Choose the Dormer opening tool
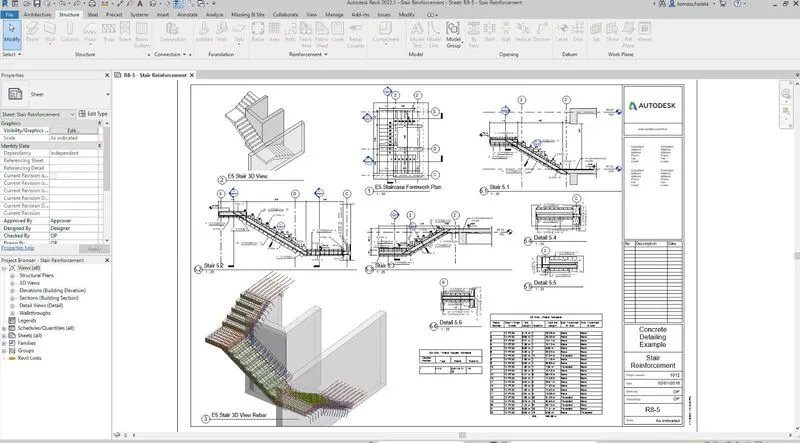The image size is (800, 443). (542, 32)
